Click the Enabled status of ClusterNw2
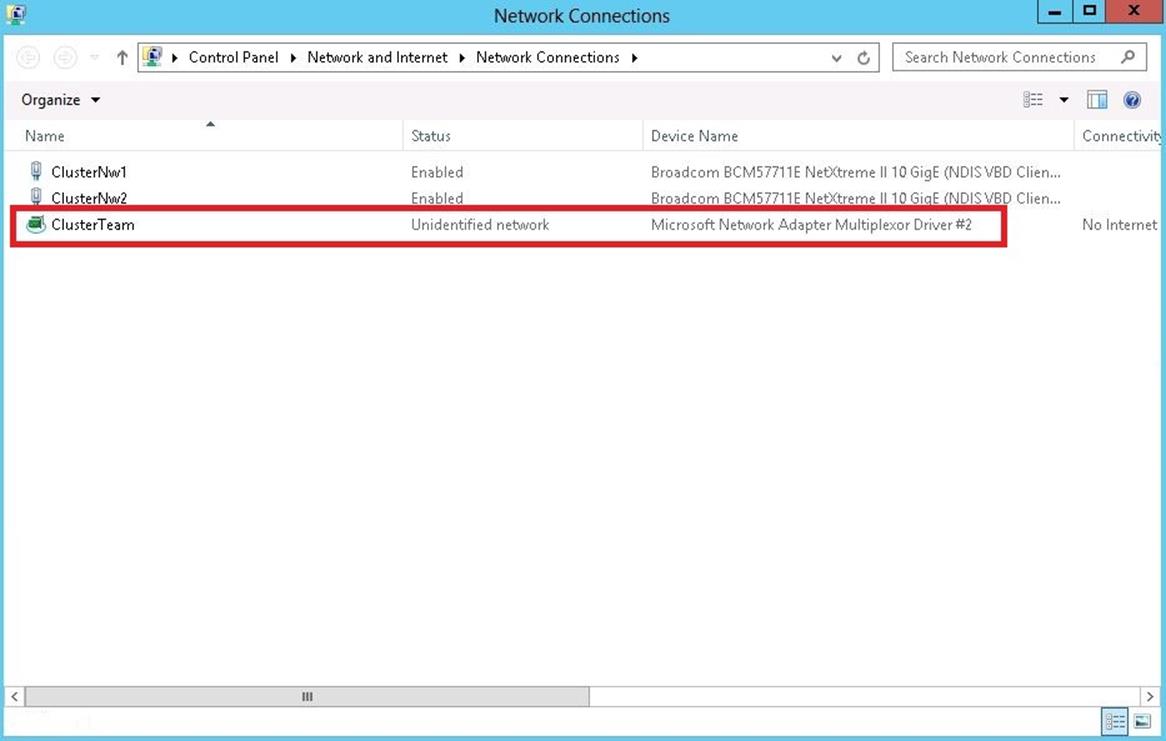 coord(437,199)
